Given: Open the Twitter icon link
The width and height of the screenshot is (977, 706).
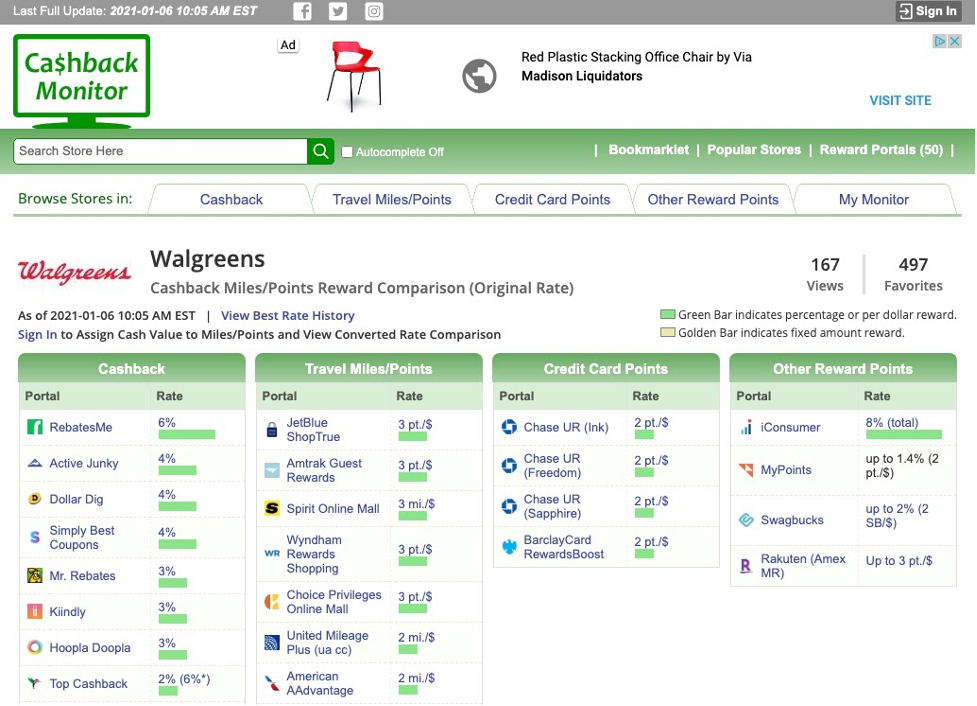Looking at the screenshot, I should click(x=338, y=12).
